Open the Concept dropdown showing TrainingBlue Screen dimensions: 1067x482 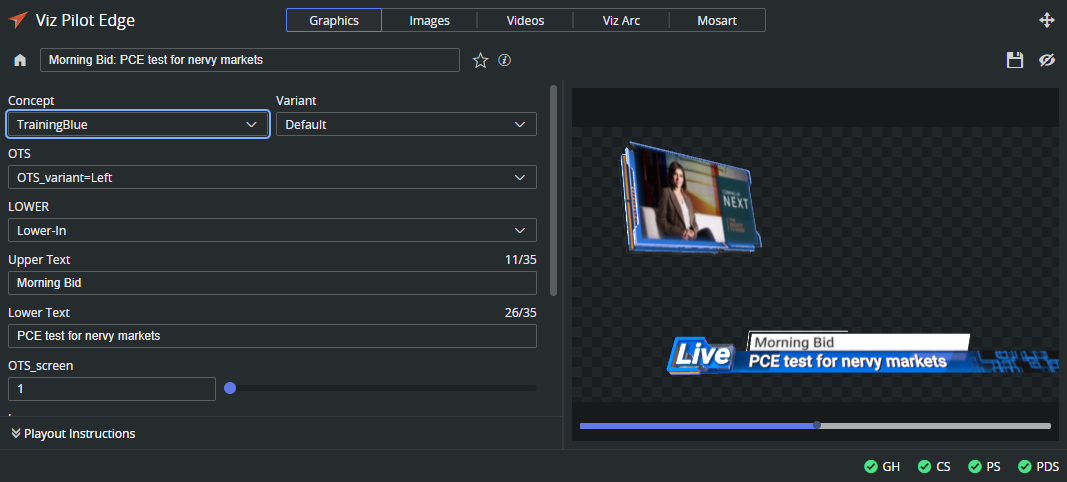(x=138, y=124)
